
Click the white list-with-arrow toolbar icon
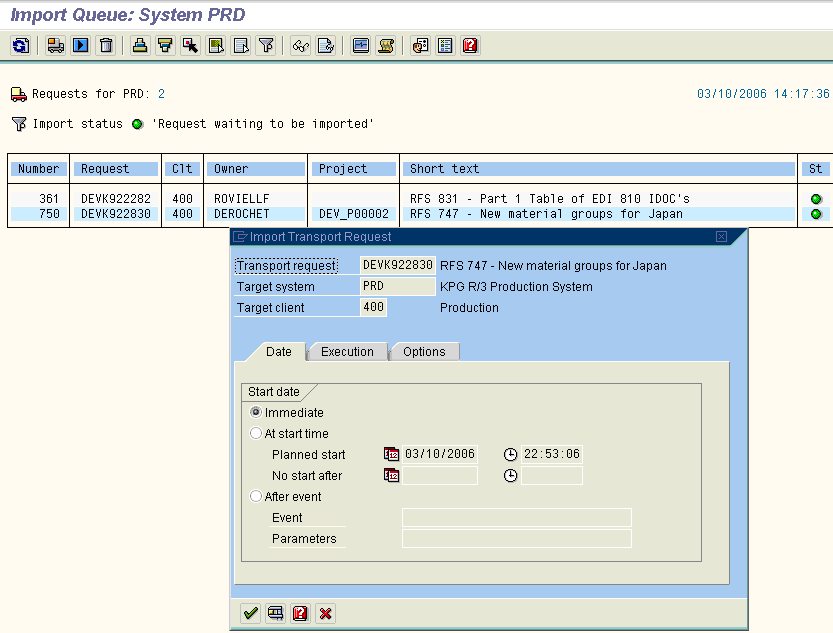click(241, 46)
